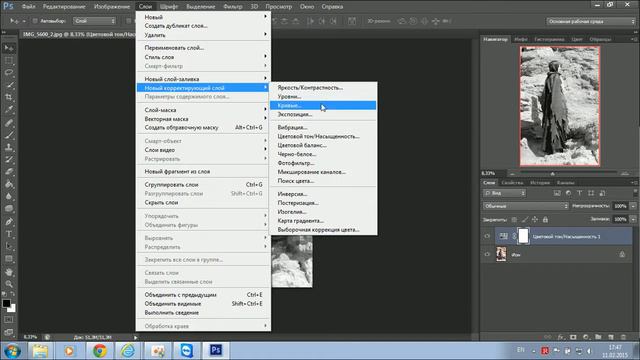Screen dimensions: 640x360
Task: Click the layer opacity 100% field
Action: point(620,206)
